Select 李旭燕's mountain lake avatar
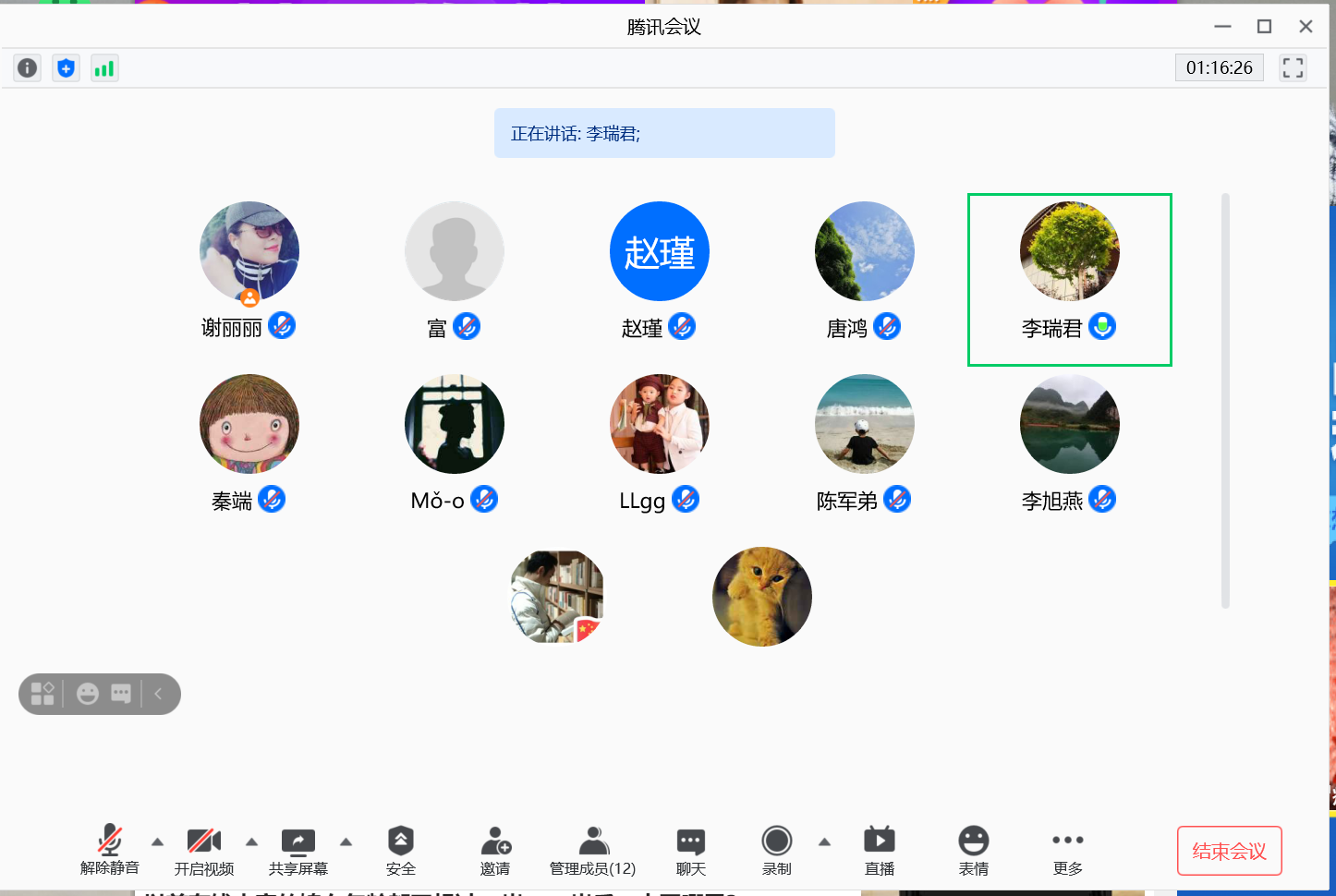 (1070, 424)
